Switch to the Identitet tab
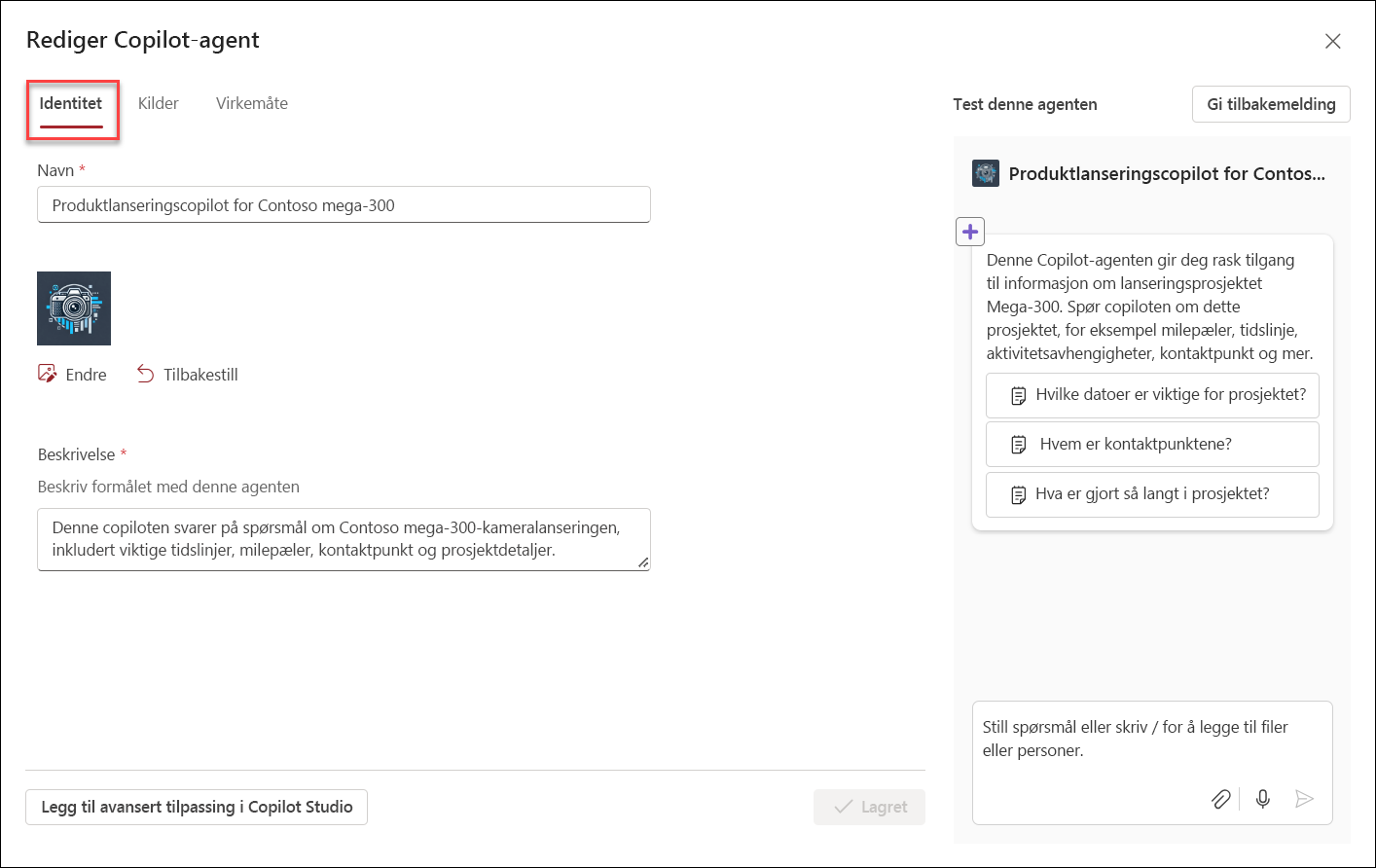Viewport: 1376px width, 868px height. pyautogui.click(x=71, y=103)
